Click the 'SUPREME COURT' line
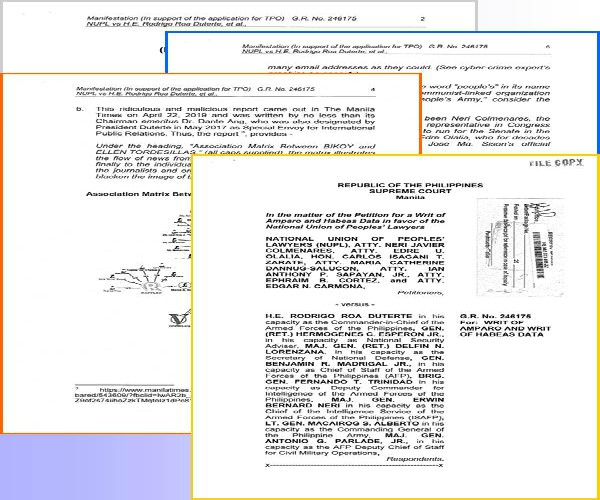Image resolution: width=600 pixels, height=500 pixels. (x=410, y=191)
